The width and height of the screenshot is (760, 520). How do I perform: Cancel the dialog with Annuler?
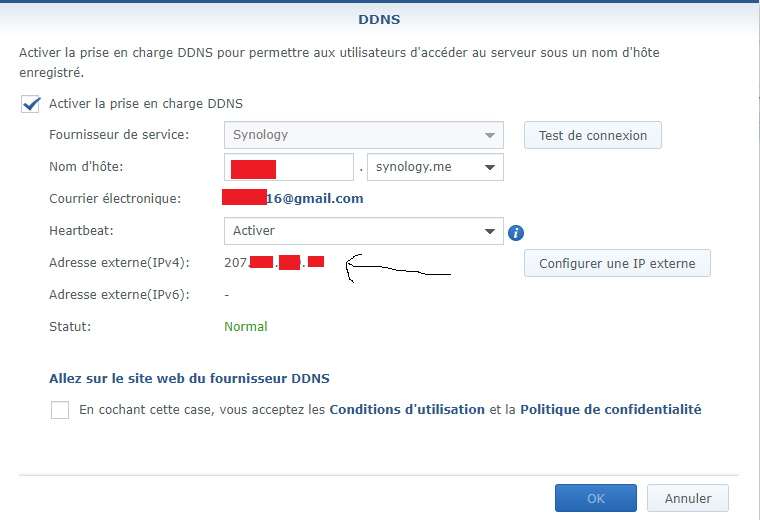coord(687,498)
